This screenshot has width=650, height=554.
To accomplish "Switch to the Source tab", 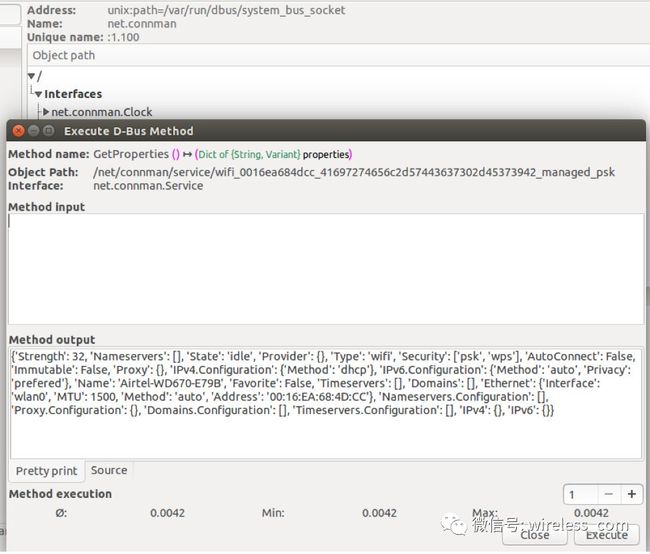I will point(109,470).
